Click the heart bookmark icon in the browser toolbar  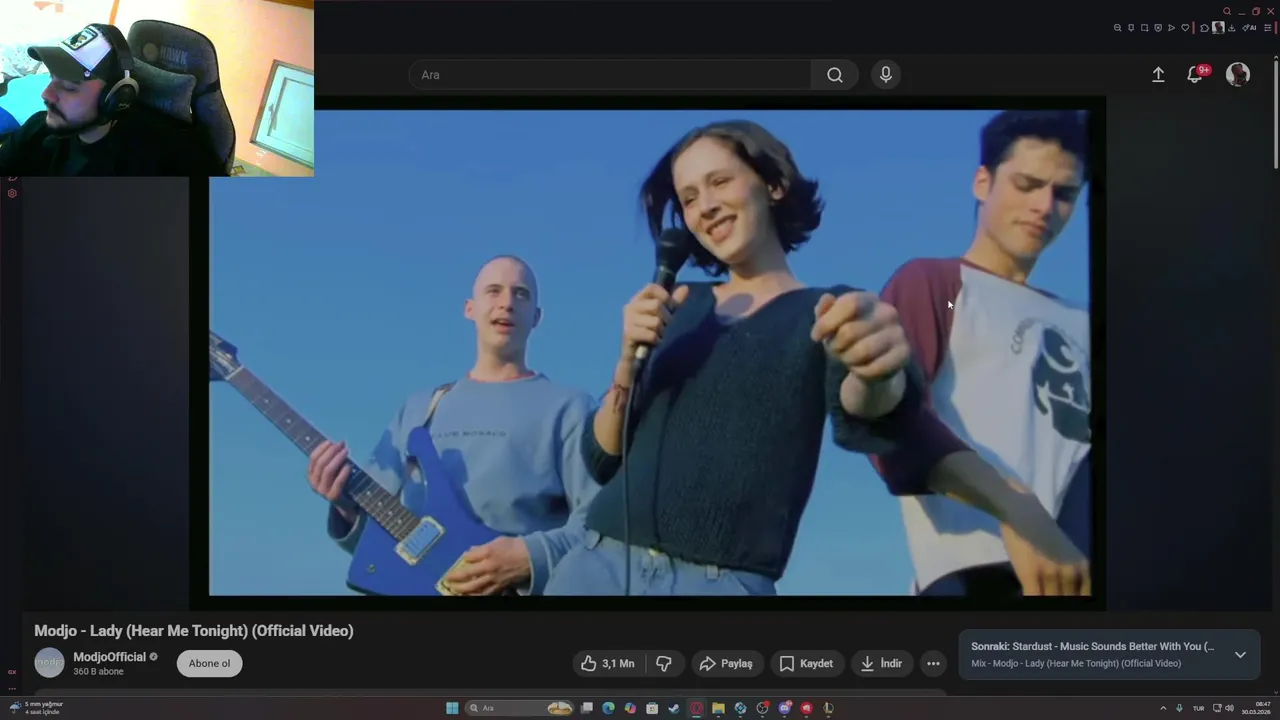pos(1185,28)
